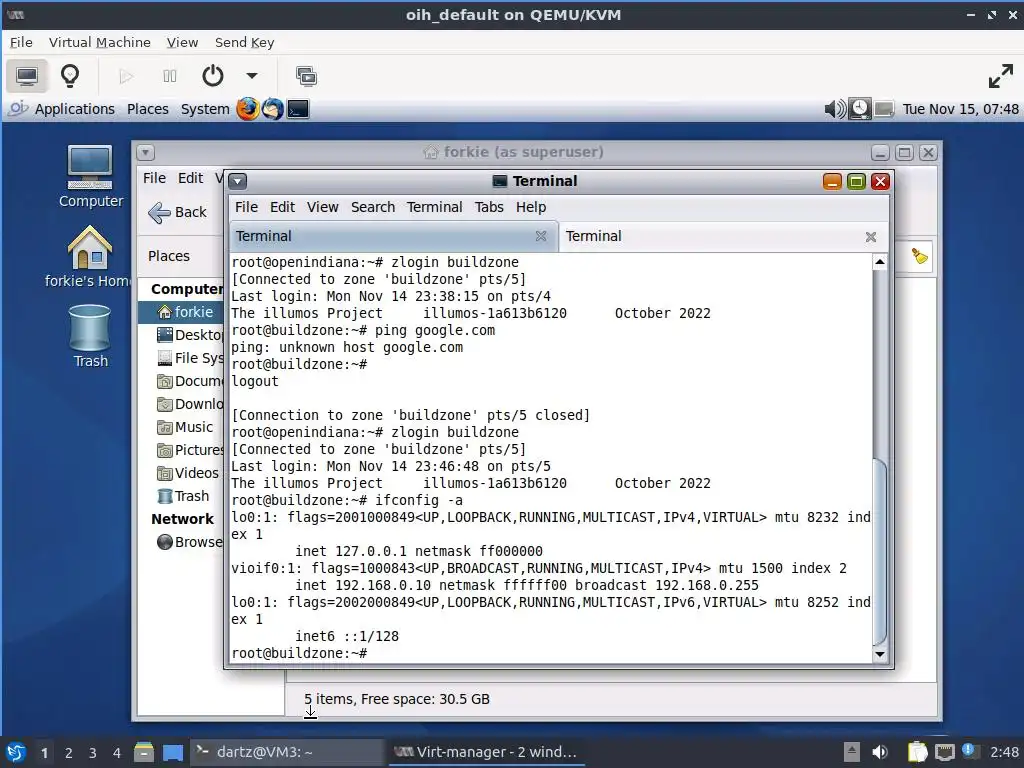
Task: Select File System in sidebar
Action: click(181, 358)
